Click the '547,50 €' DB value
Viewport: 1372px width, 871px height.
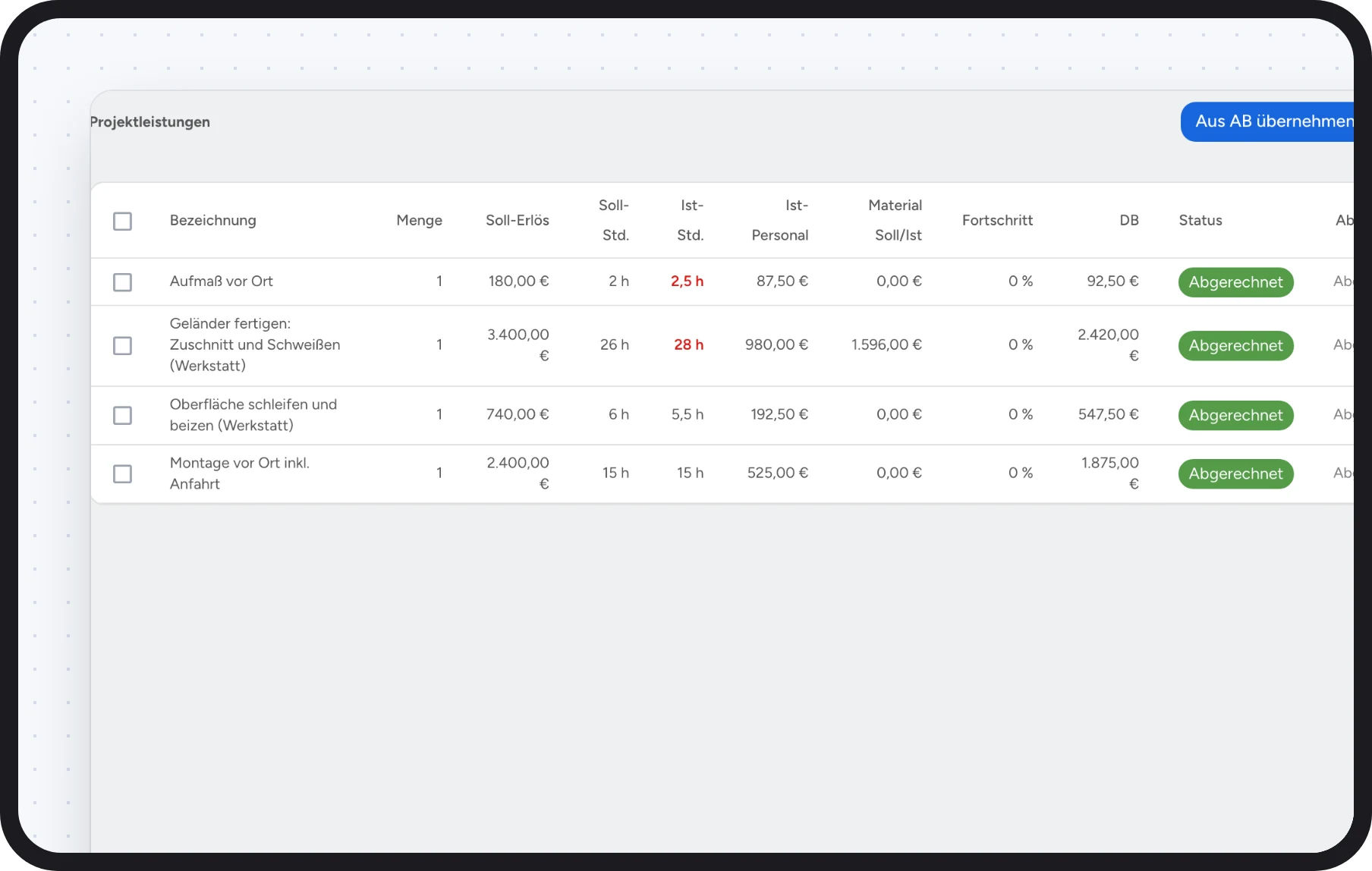pyautogui.click(x=1109, y=414)
